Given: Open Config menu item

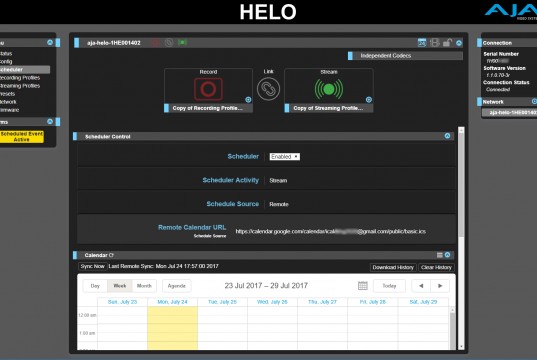Looking at the screenshot, I should [x=6, y=62].
